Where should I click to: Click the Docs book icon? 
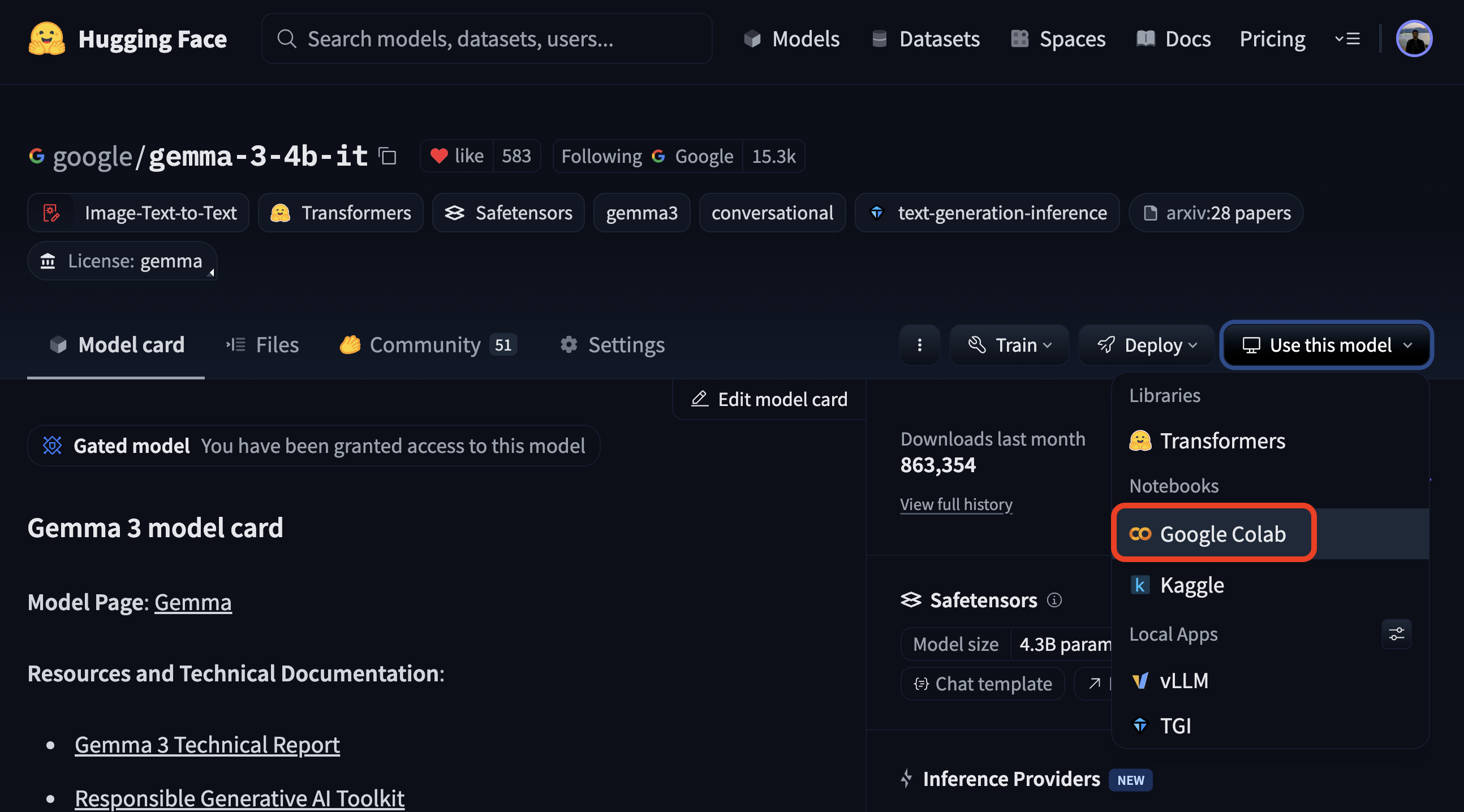pos(1146,38)
